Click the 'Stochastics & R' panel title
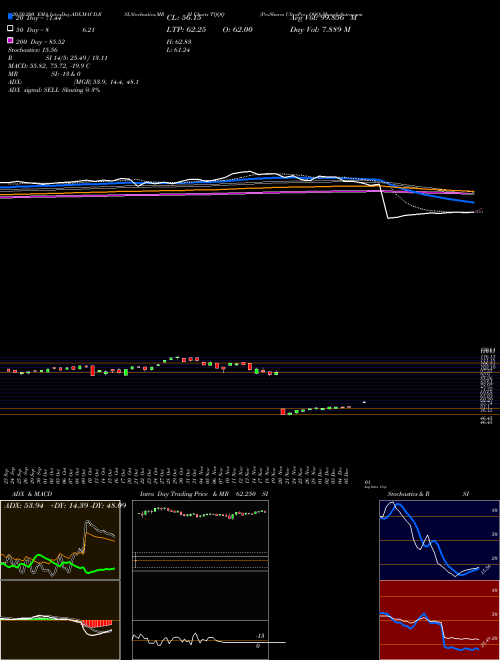500x660 pixels. pos(408,494)
